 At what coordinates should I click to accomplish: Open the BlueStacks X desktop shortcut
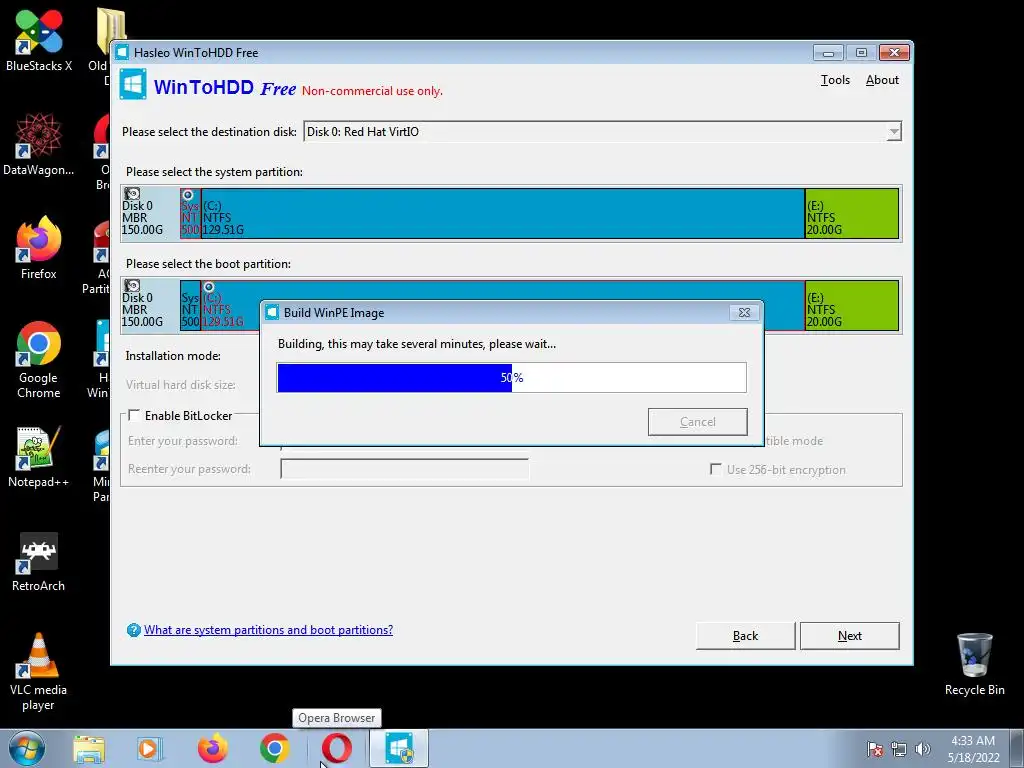[x=39, y=39]
